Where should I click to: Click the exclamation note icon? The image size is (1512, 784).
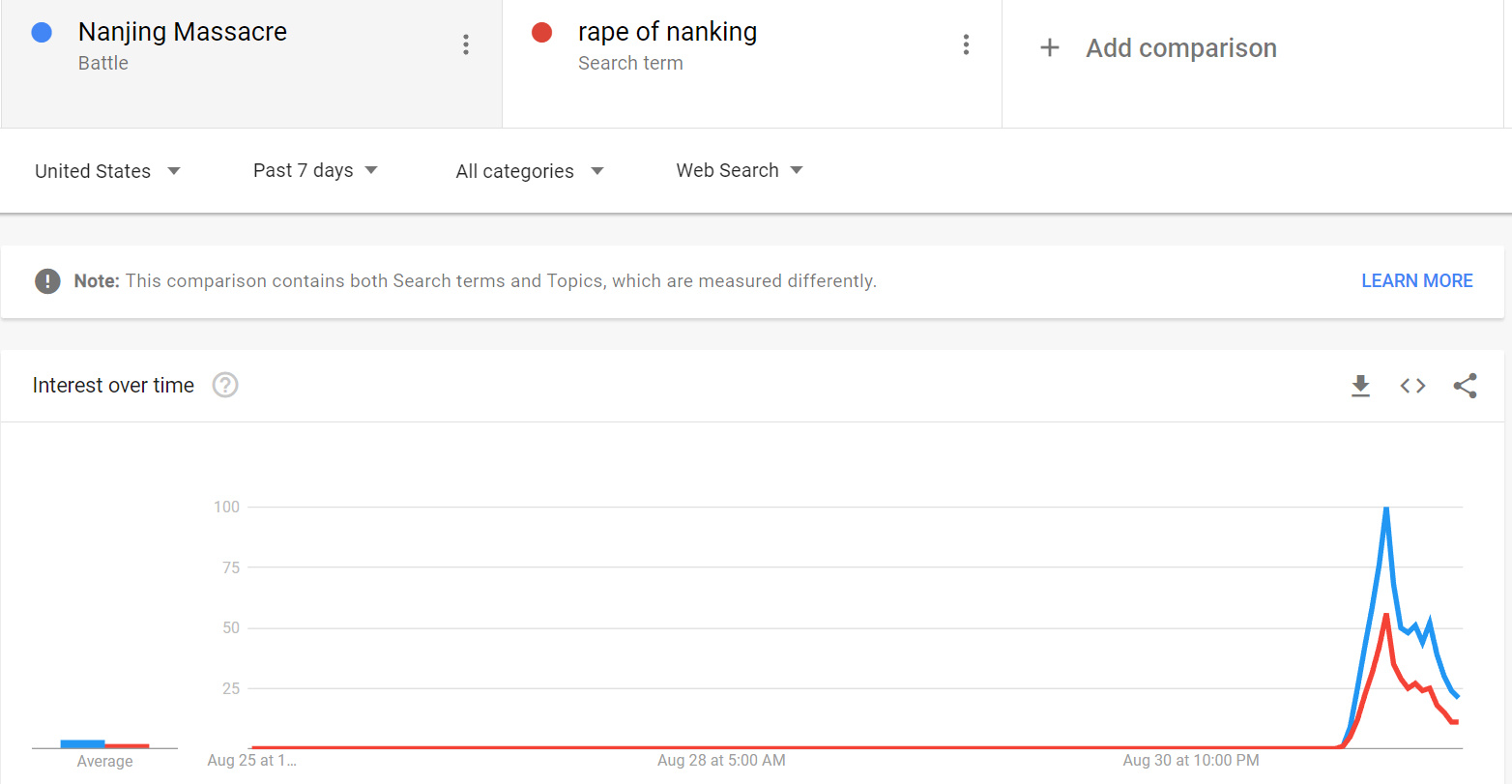(47, 281)
